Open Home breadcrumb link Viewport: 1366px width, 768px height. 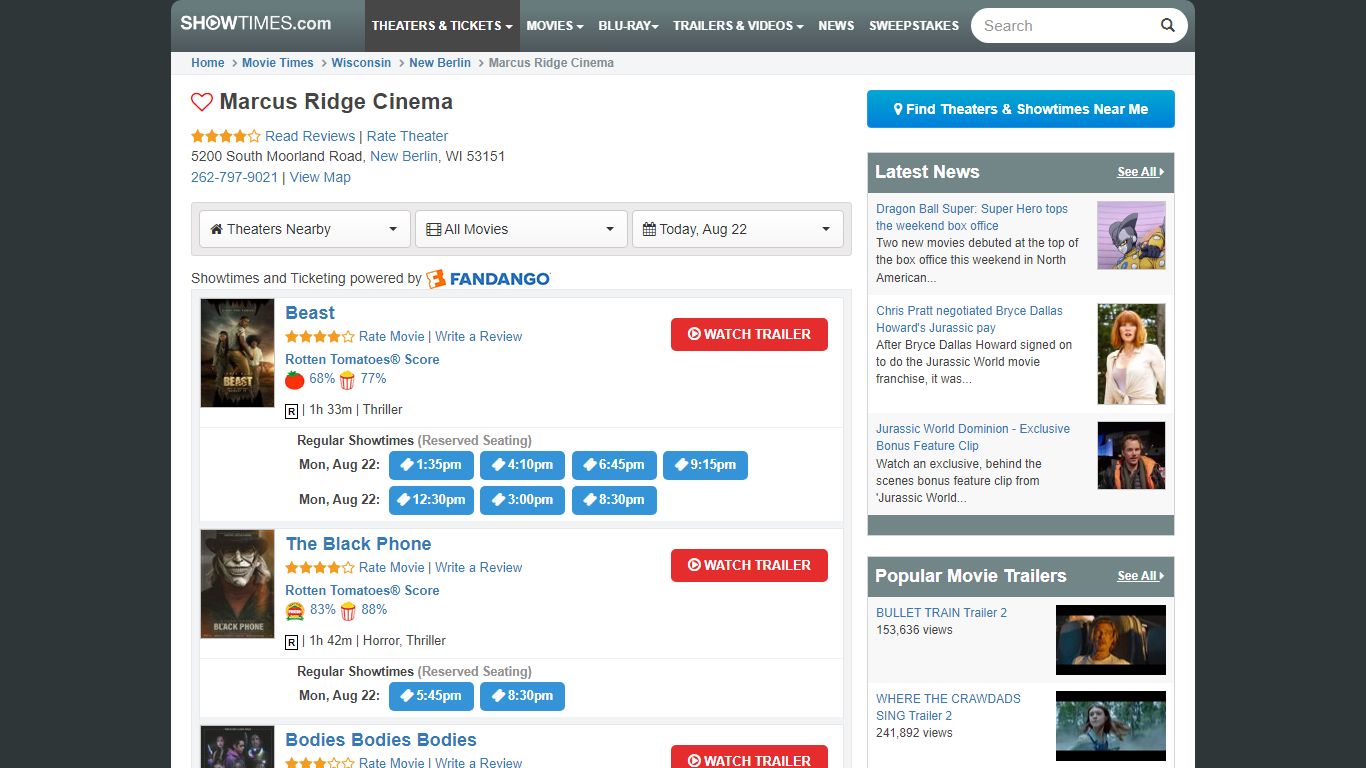pos(208,63)
